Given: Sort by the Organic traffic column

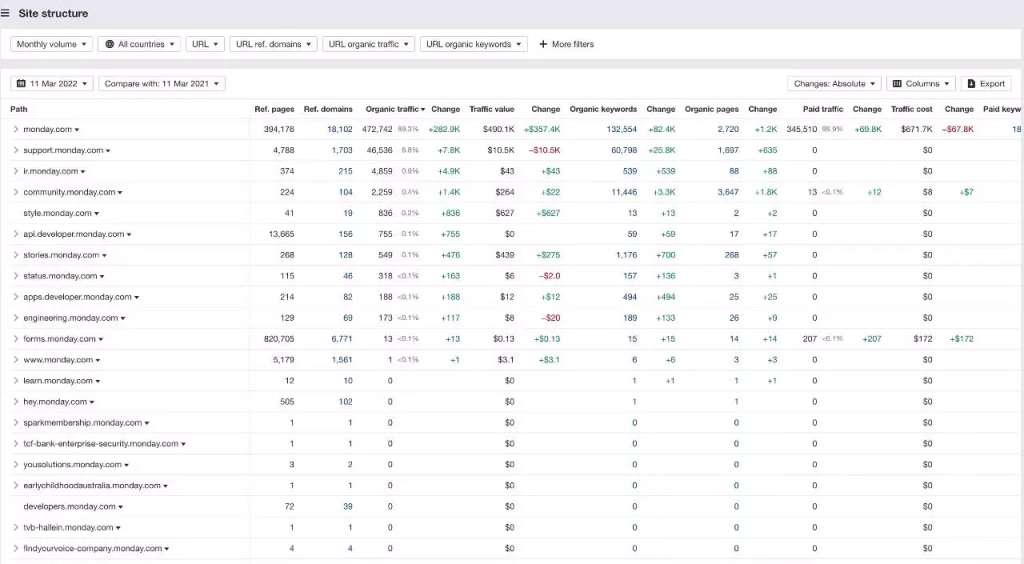Looking at the screenshot, I should coord(395,109).
